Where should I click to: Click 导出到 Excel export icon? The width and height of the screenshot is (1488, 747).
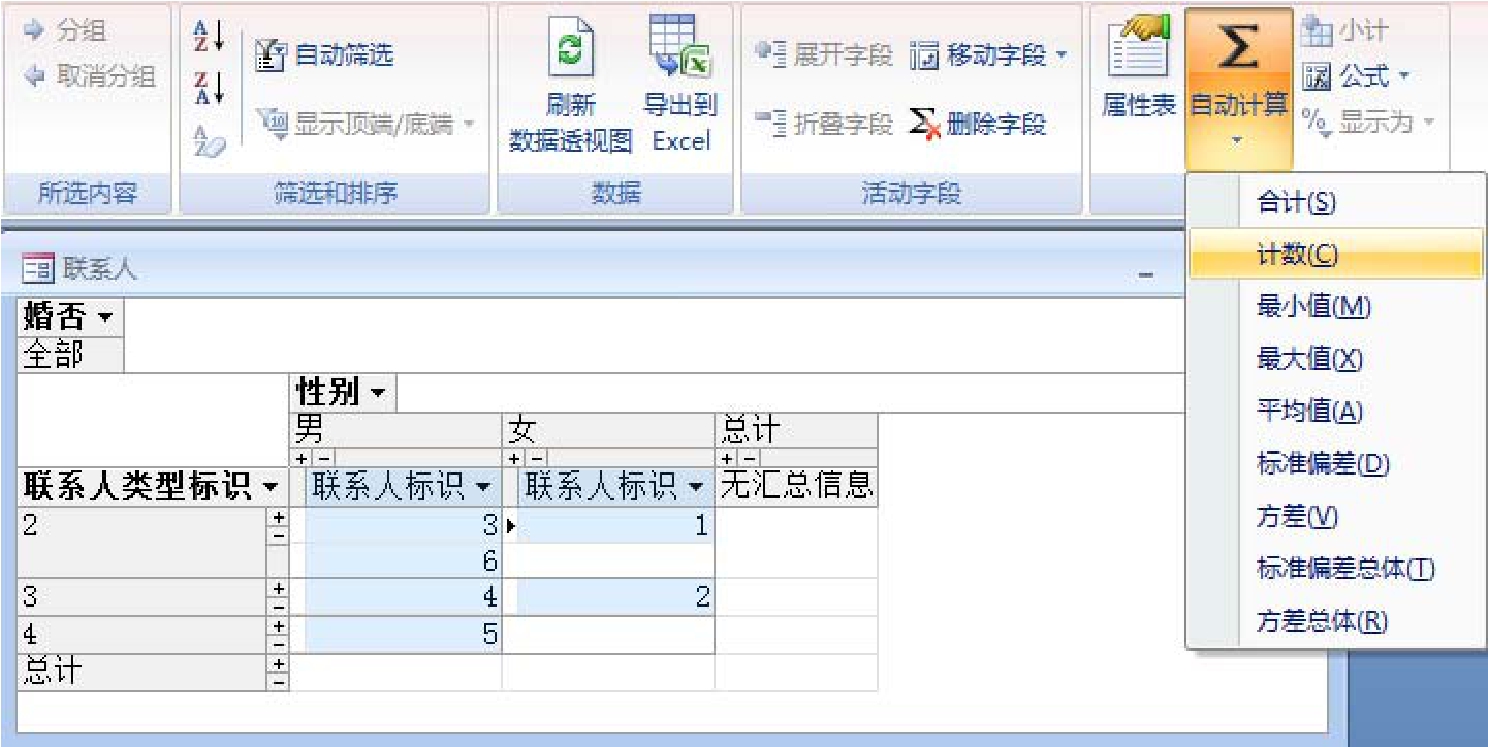(680, 50)
